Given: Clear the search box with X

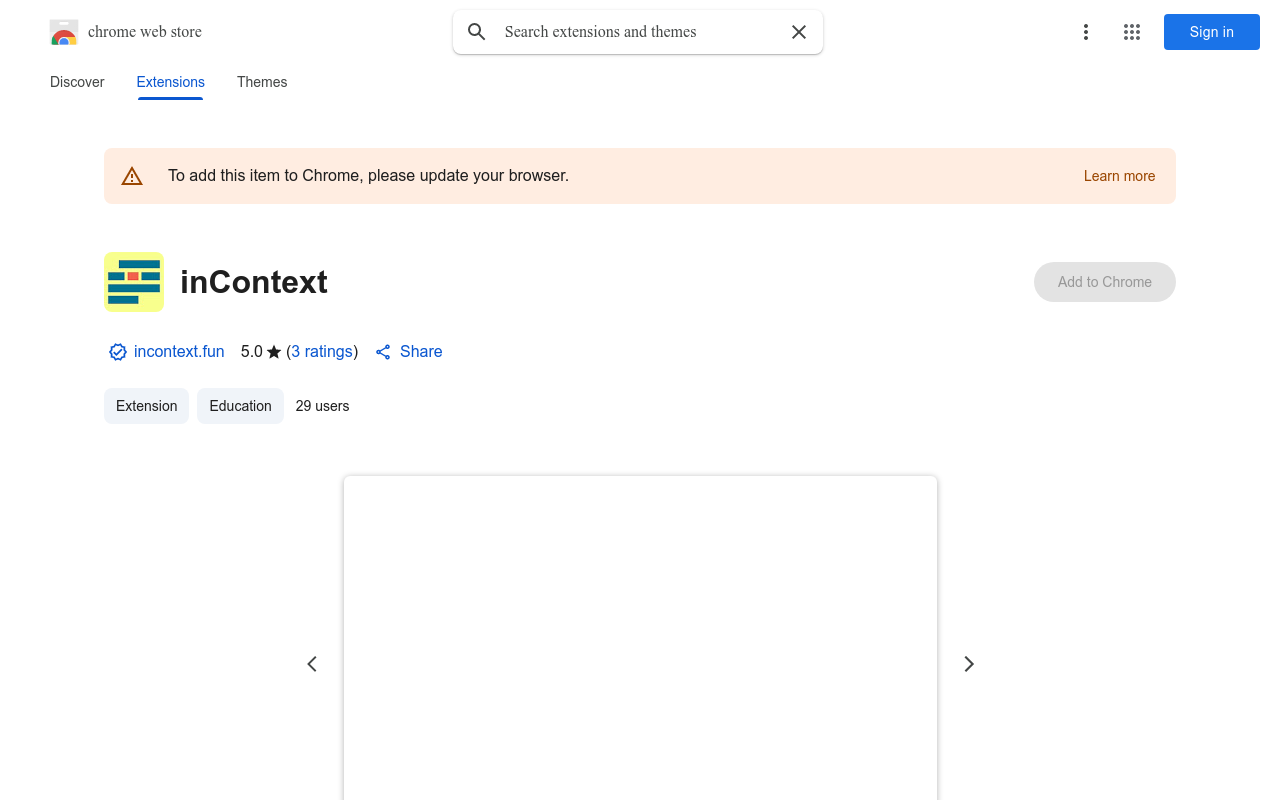Looking at the screenshot, I should click(799, 32).
